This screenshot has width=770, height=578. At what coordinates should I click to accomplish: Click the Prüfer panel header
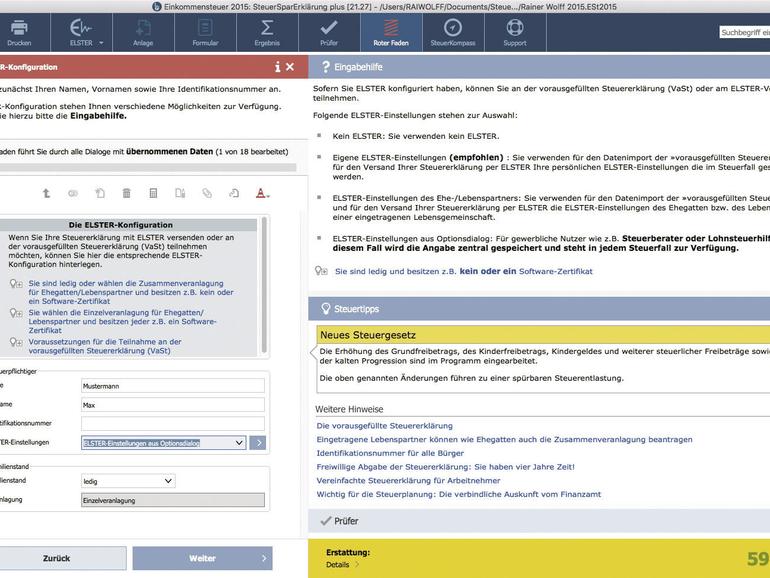pyautogui.click(x=539, y=521)
